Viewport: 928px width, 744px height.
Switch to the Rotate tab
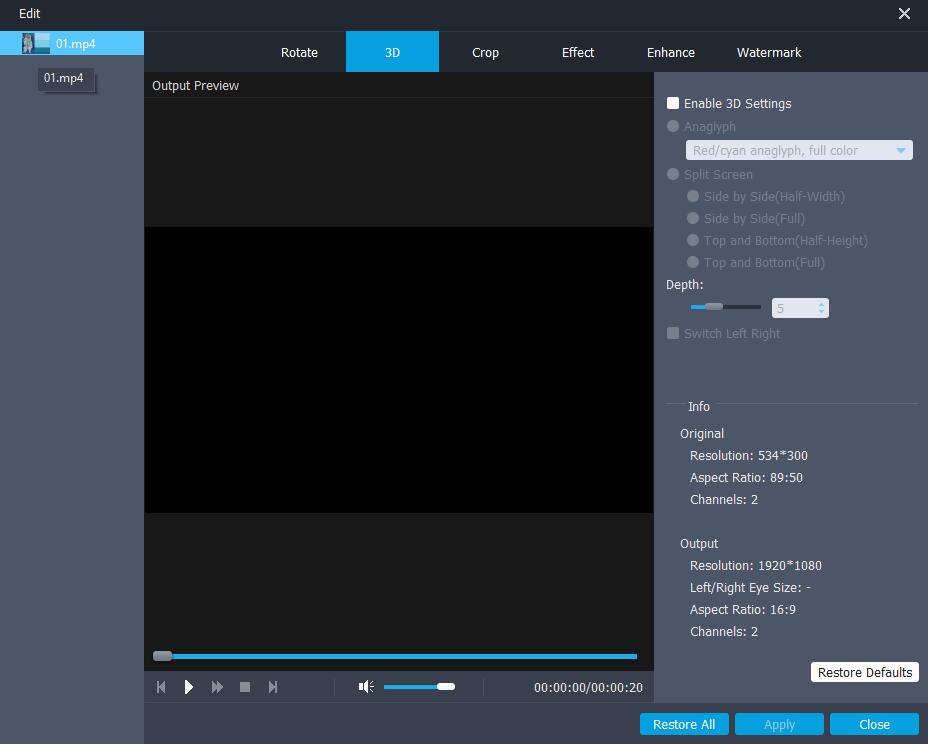(299, 52)
